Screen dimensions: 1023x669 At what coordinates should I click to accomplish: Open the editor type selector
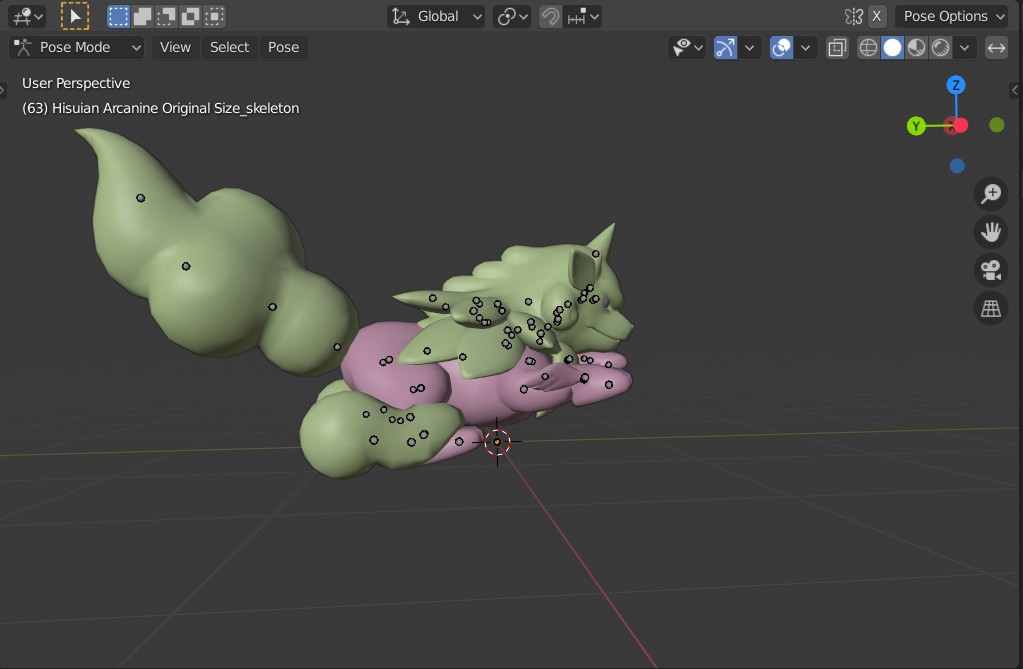(27, 16)
